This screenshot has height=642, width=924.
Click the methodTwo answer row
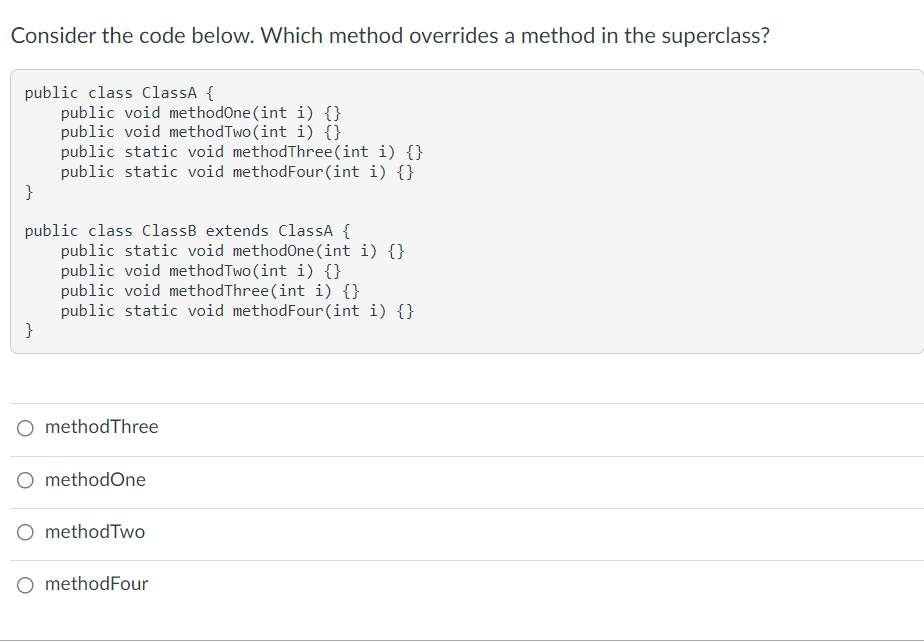pos(400,532)
